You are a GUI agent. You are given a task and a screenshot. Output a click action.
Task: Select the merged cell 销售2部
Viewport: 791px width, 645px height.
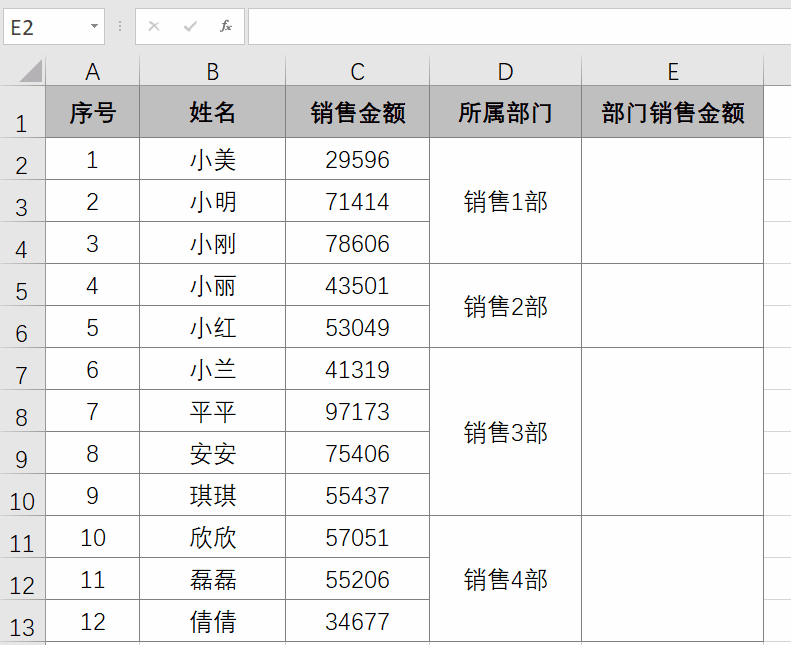pyautogui.click(x=505, y=306)
